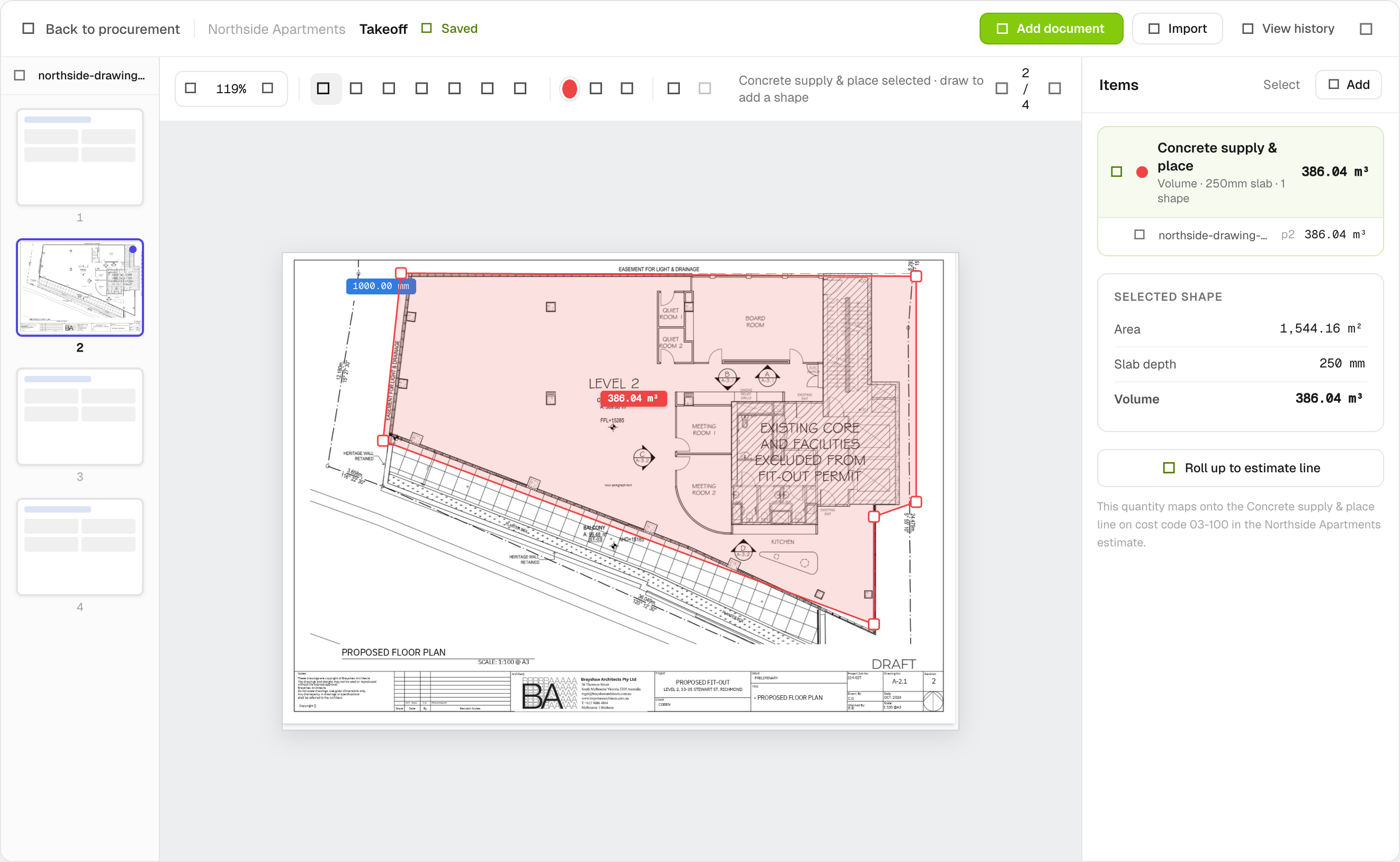Click the zoom in icon right of 119%
The image size is (1400, 862).
[x=267, y=88]
